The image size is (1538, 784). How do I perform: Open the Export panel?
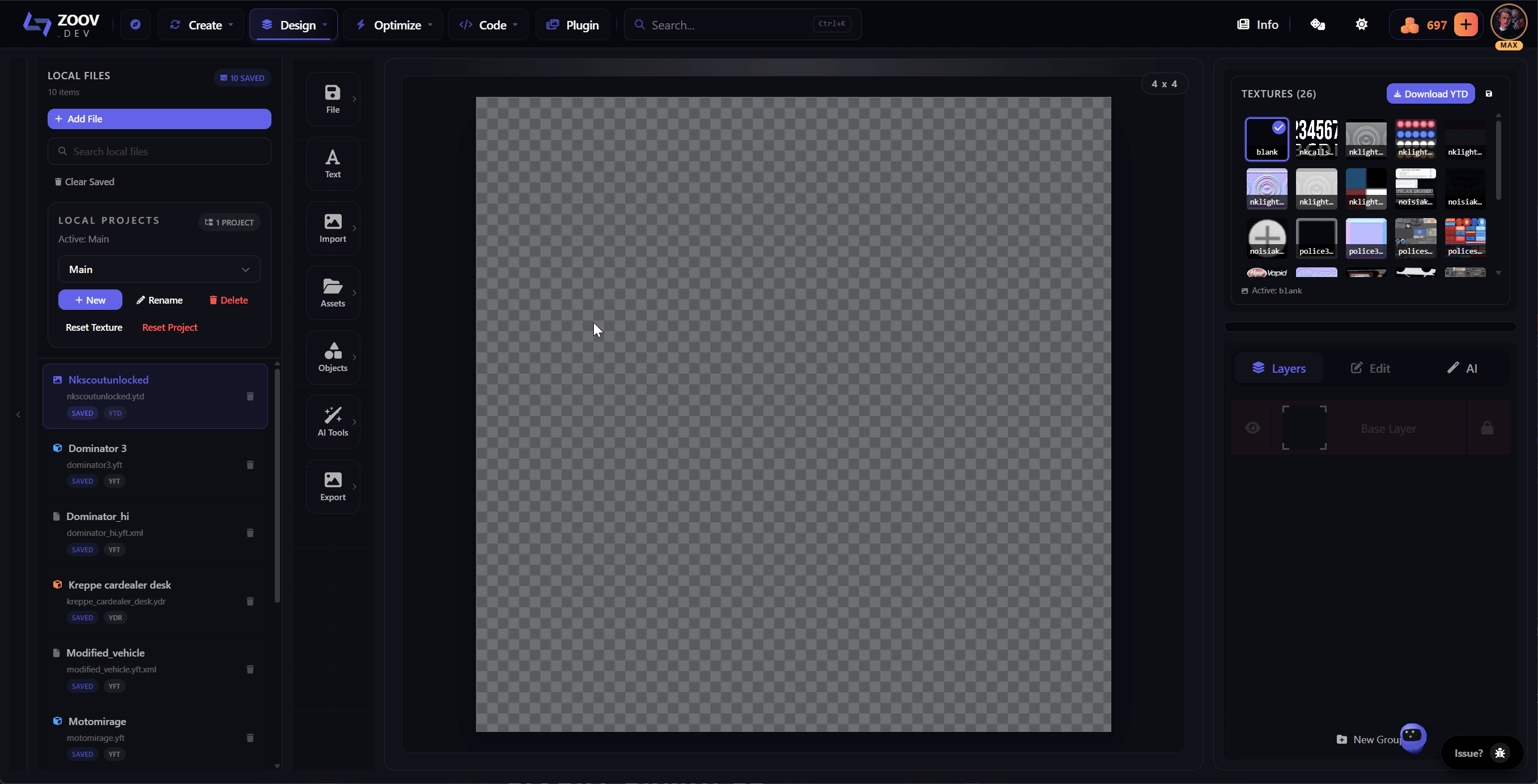332,485
